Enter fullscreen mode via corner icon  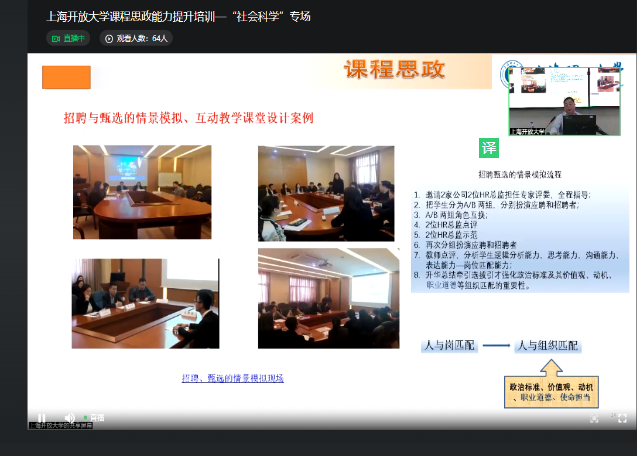click(x=624, y=418)
